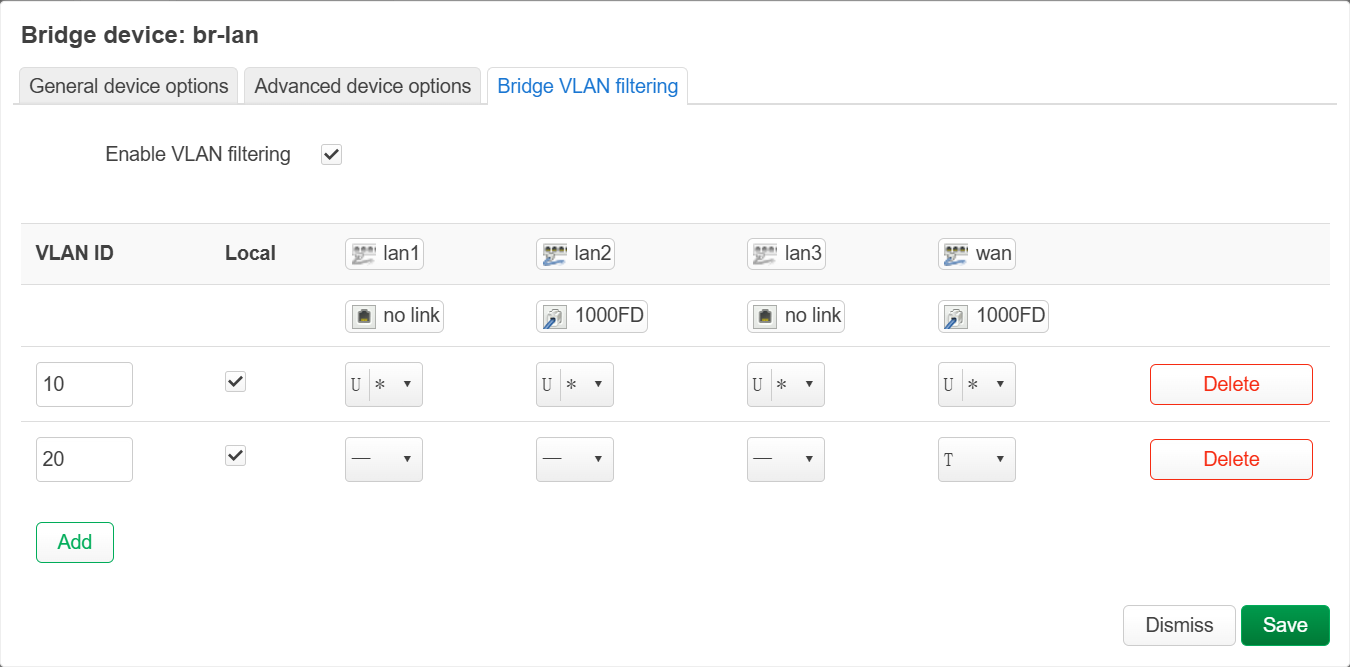Uncheck Local checkbox for VLAN 20

point(235,456)
